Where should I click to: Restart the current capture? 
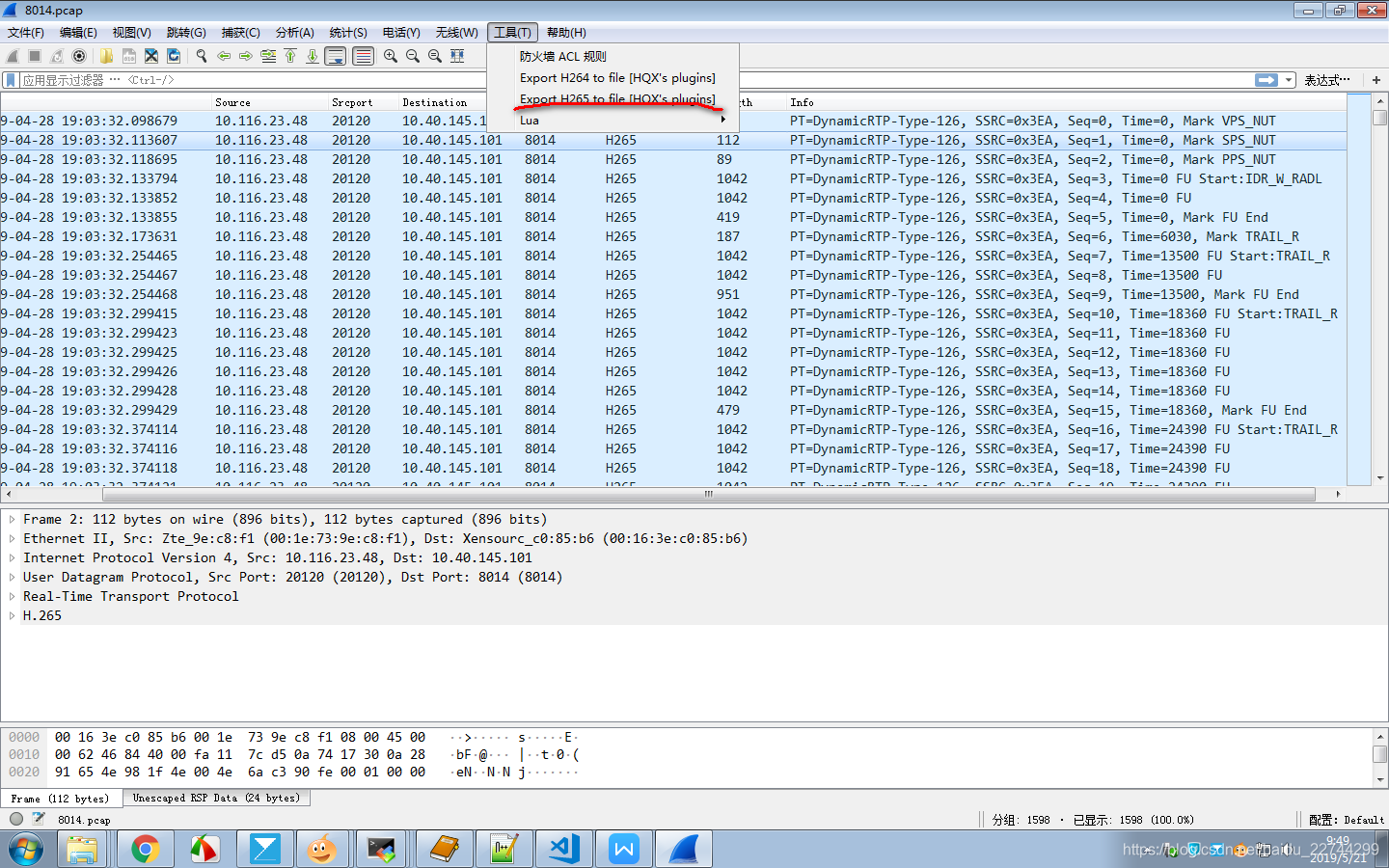(x=57, y=56)
